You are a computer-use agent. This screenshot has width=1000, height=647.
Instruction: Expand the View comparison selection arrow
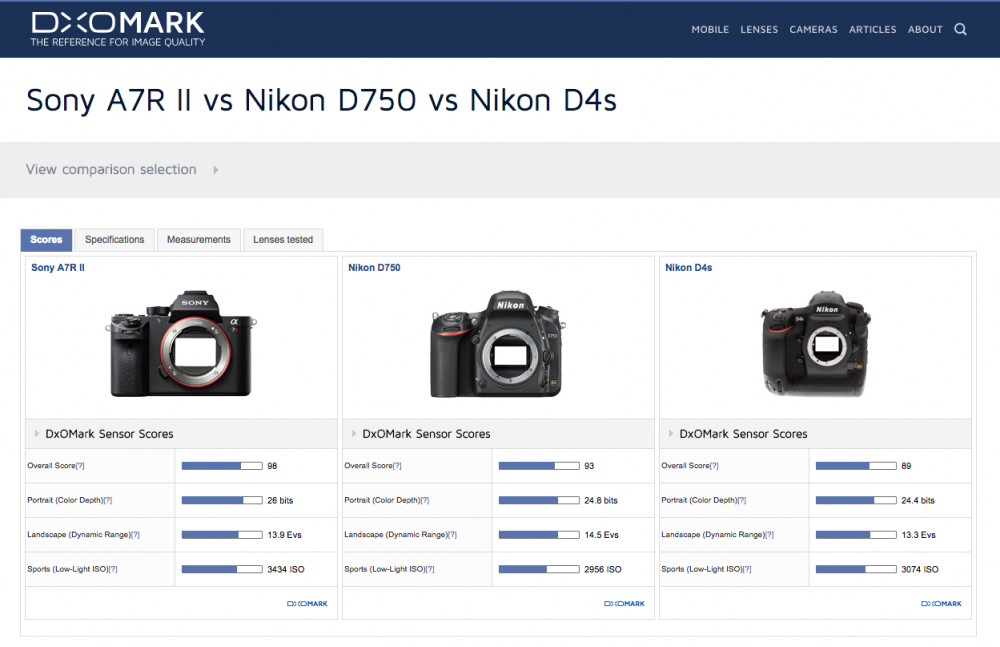click(x=216, y=170)
